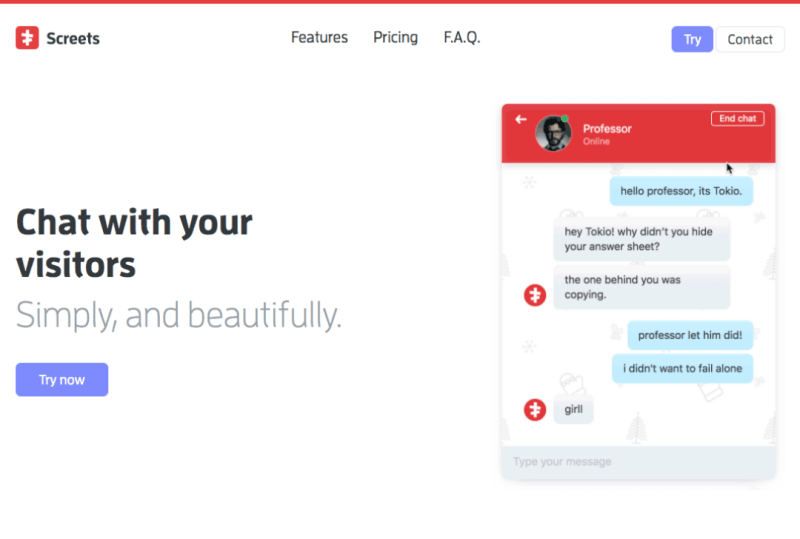The height and width of the screenshot is (539, 800).
Task: Click the Try now button
Action: click(x=62, y=380)
